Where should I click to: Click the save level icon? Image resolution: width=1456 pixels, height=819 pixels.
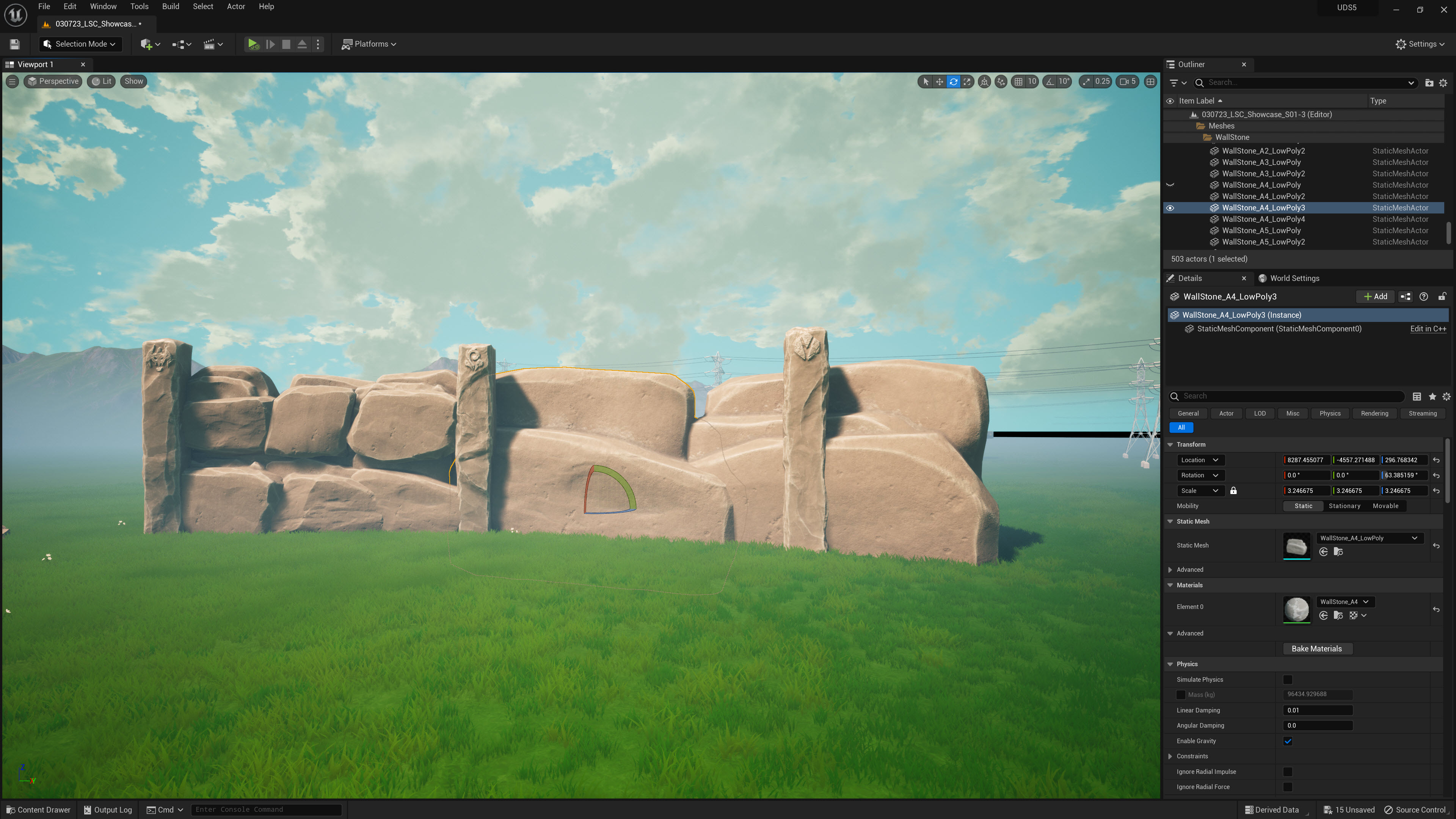tap(15, 44)
